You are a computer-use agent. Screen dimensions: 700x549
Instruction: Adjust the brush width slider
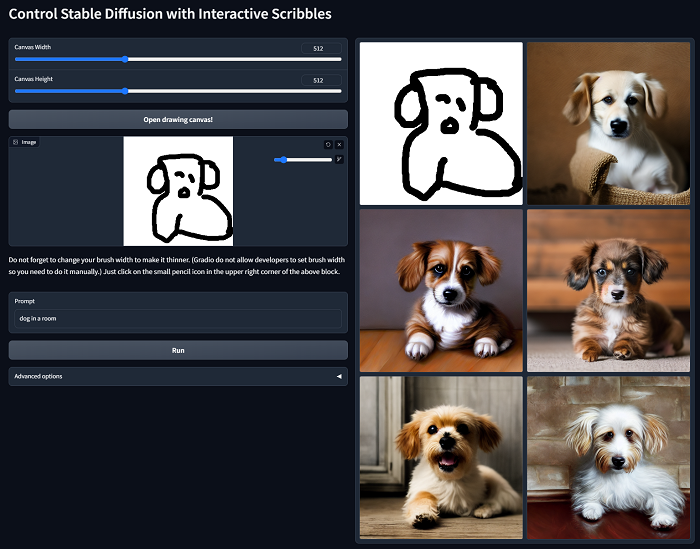coord(303,159)
